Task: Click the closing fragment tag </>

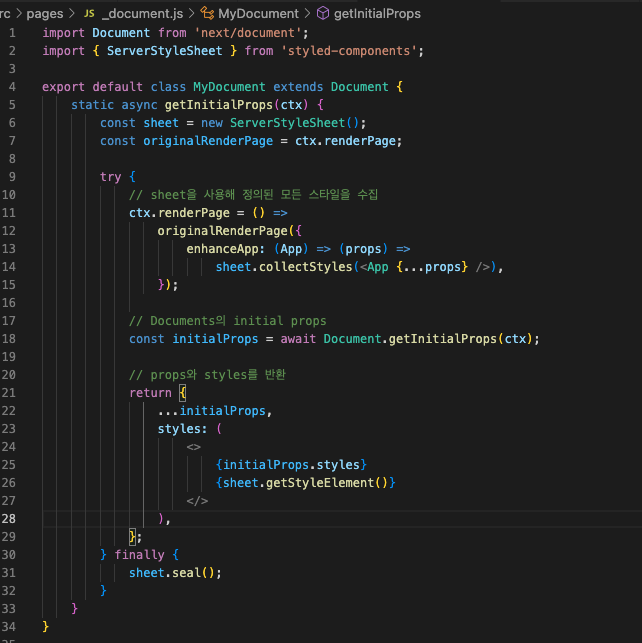Action: pyautogui.click(x=197, y=501)
